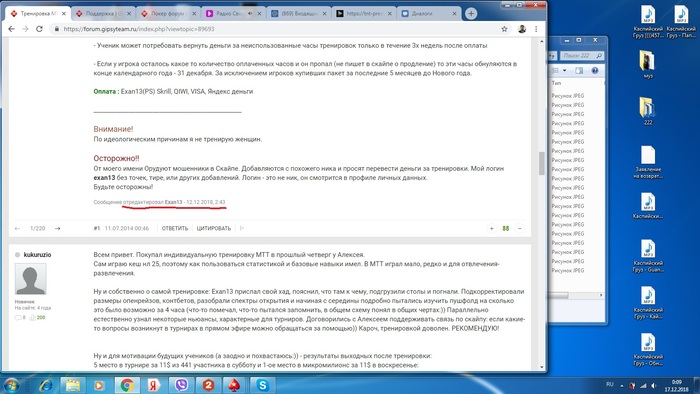The height and width of the screenshot is (394, 700).
Task: Open Yandex browser from taskbar
Action: click(154, 385)
